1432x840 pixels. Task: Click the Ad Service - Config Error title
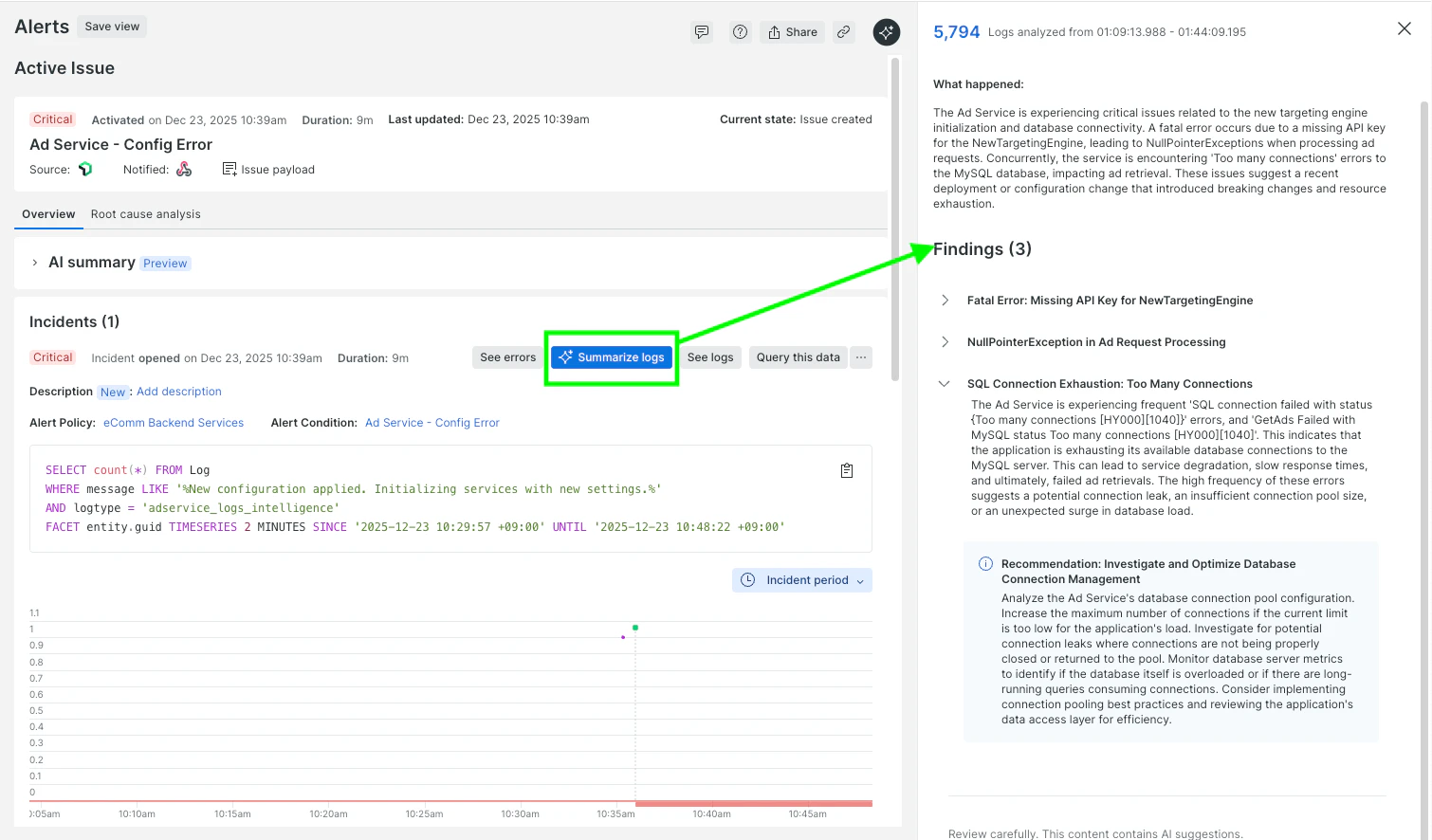click(120, 145)
